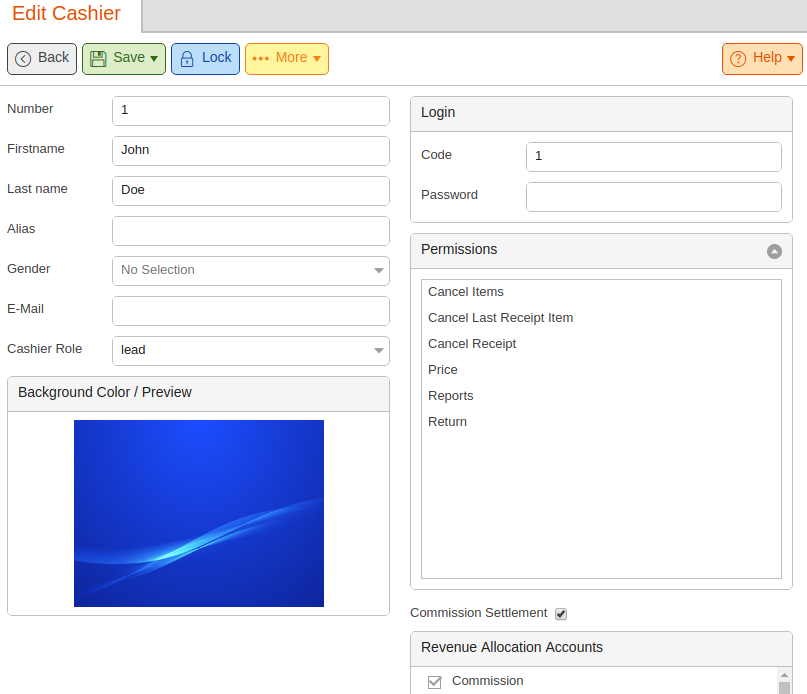Click into the E-Mail field
The image size is (807, 694).
251,311
